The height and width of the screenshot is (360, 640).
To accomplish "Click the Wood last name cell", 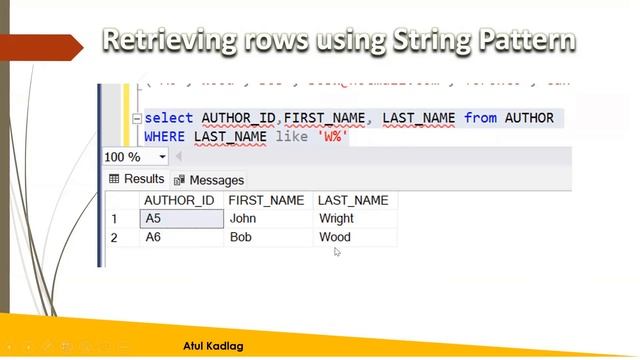I will point(355,238).
